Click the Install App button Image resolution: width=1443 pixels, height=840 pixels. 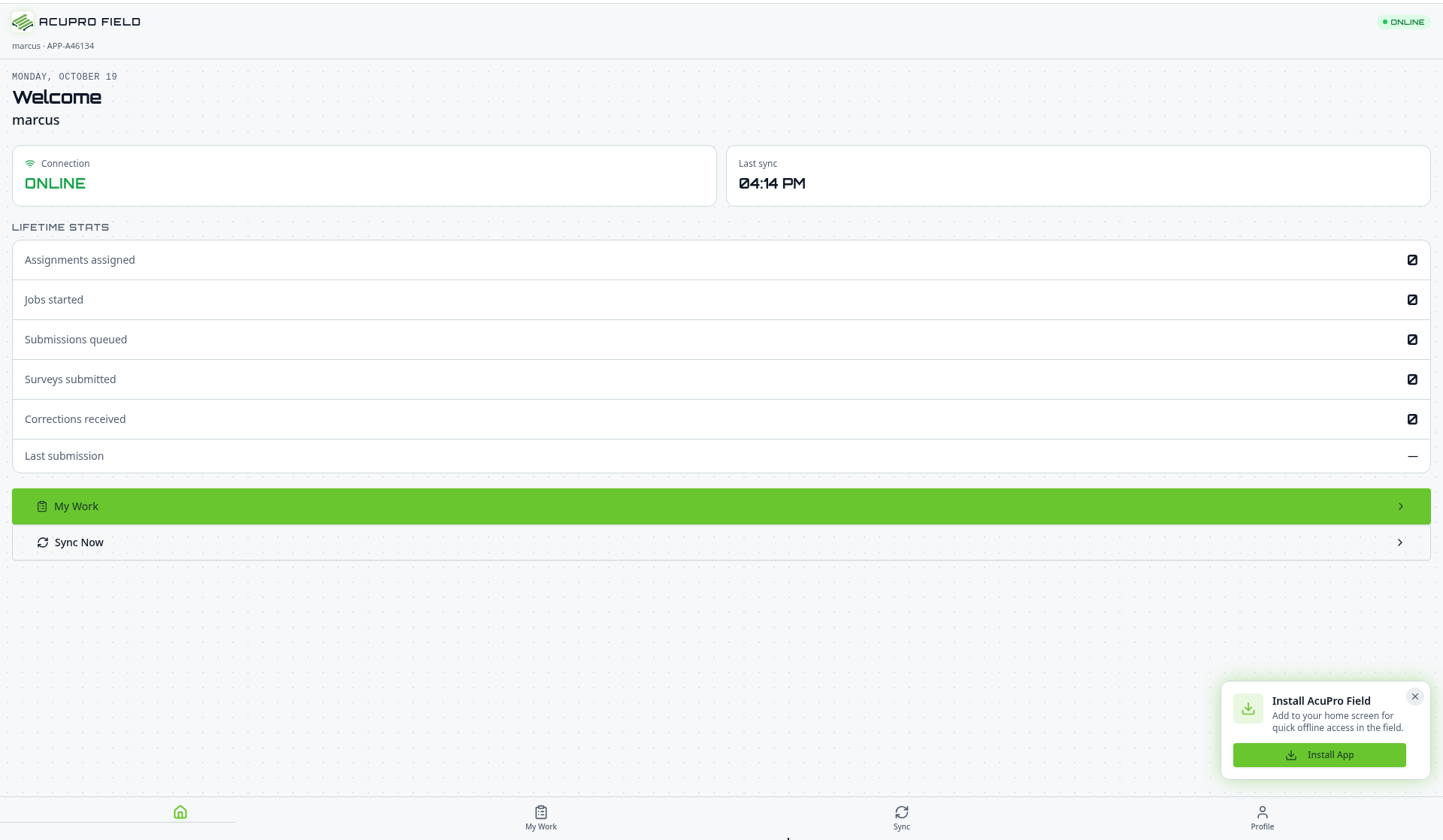tap(1320, 755)
